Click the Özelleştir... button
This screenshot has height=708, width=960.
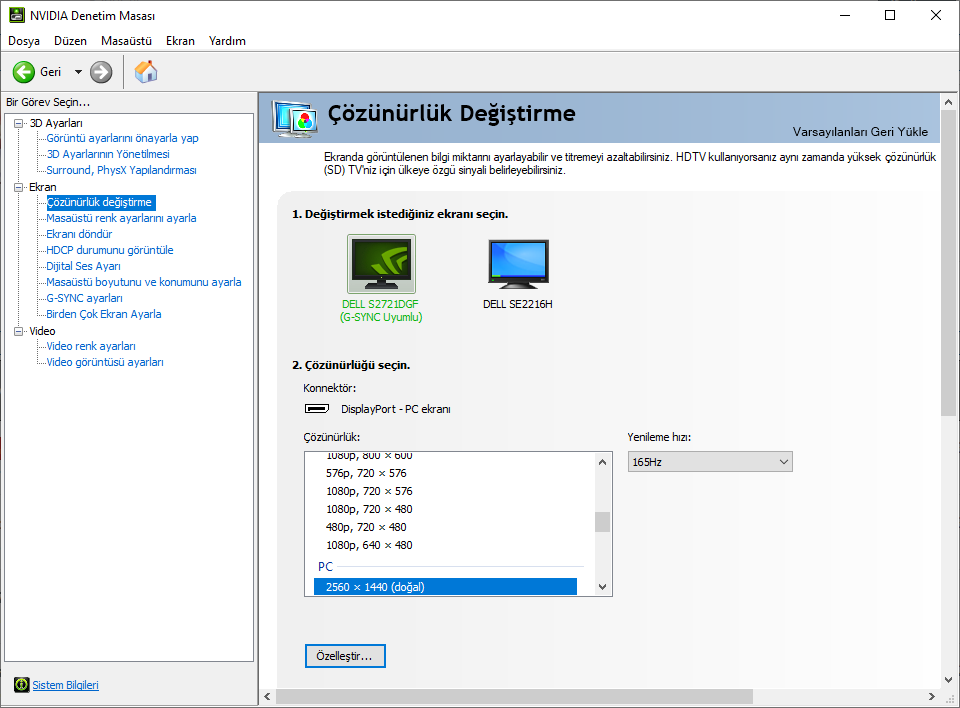click(345, 656)
